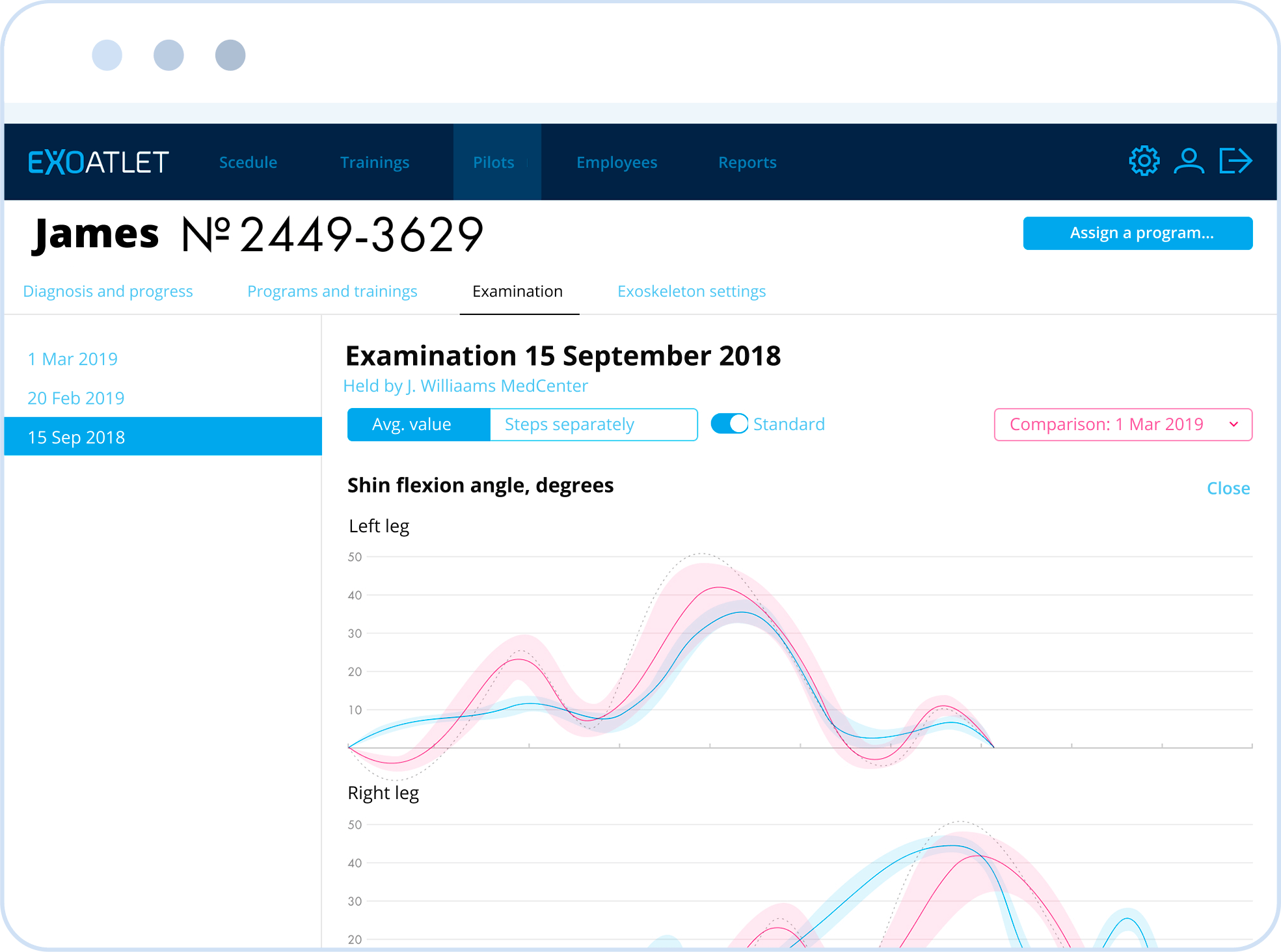The width and height of the screenshot is (1281, 952).
Task: Open the Exoskeleton settings tab
Action: tap(691, 291)
